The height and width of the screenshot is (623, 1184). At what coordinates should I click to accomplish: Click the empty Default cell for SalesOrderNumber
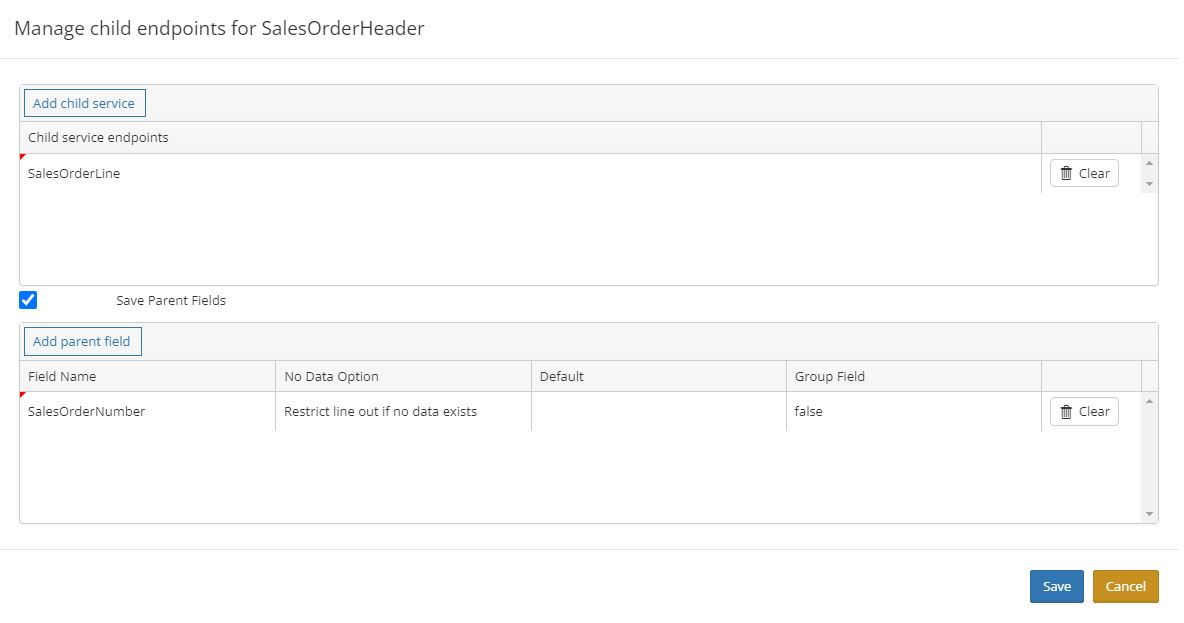[x=658, y=412]
